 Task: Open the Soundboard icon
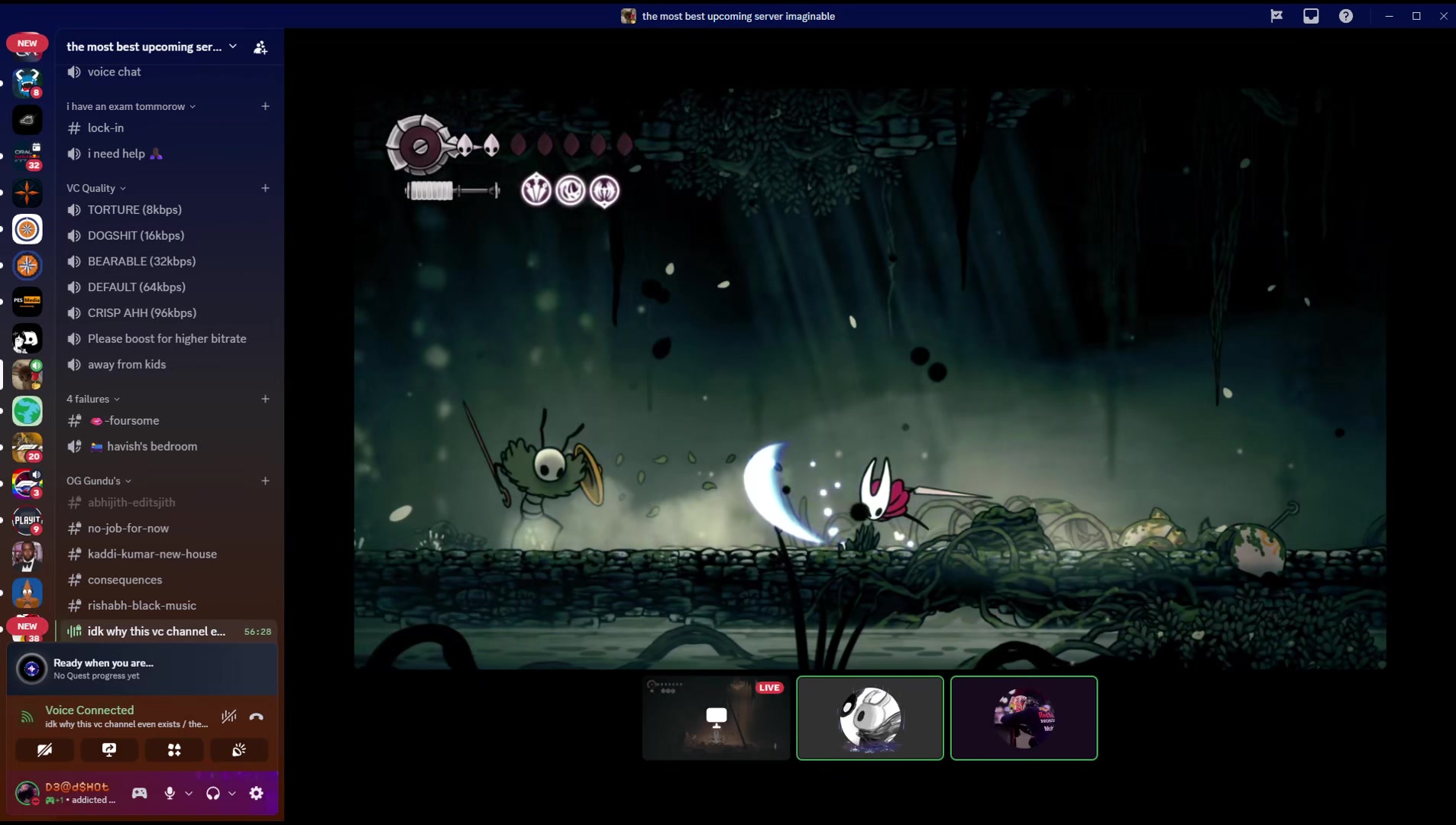tap(239, 750)
